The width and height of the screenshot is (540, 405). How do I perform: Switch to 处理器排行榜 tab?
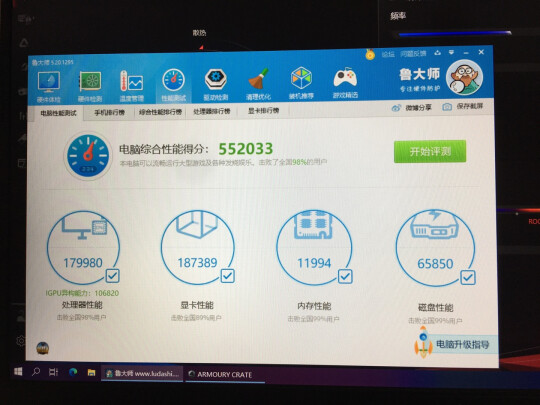211,111
